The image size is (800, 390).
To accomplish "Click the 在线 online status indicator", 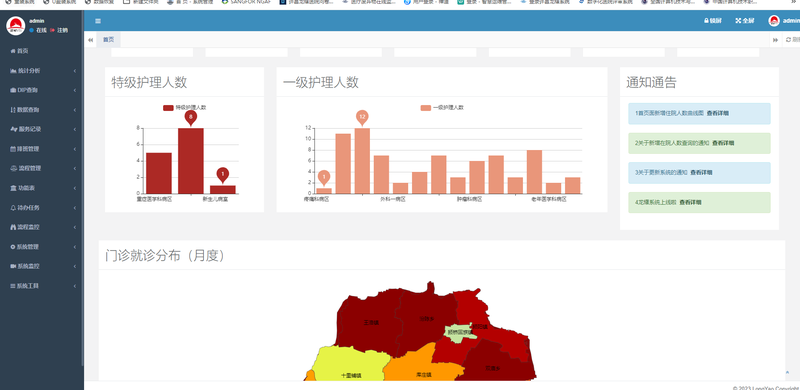I will click(38, 30).
